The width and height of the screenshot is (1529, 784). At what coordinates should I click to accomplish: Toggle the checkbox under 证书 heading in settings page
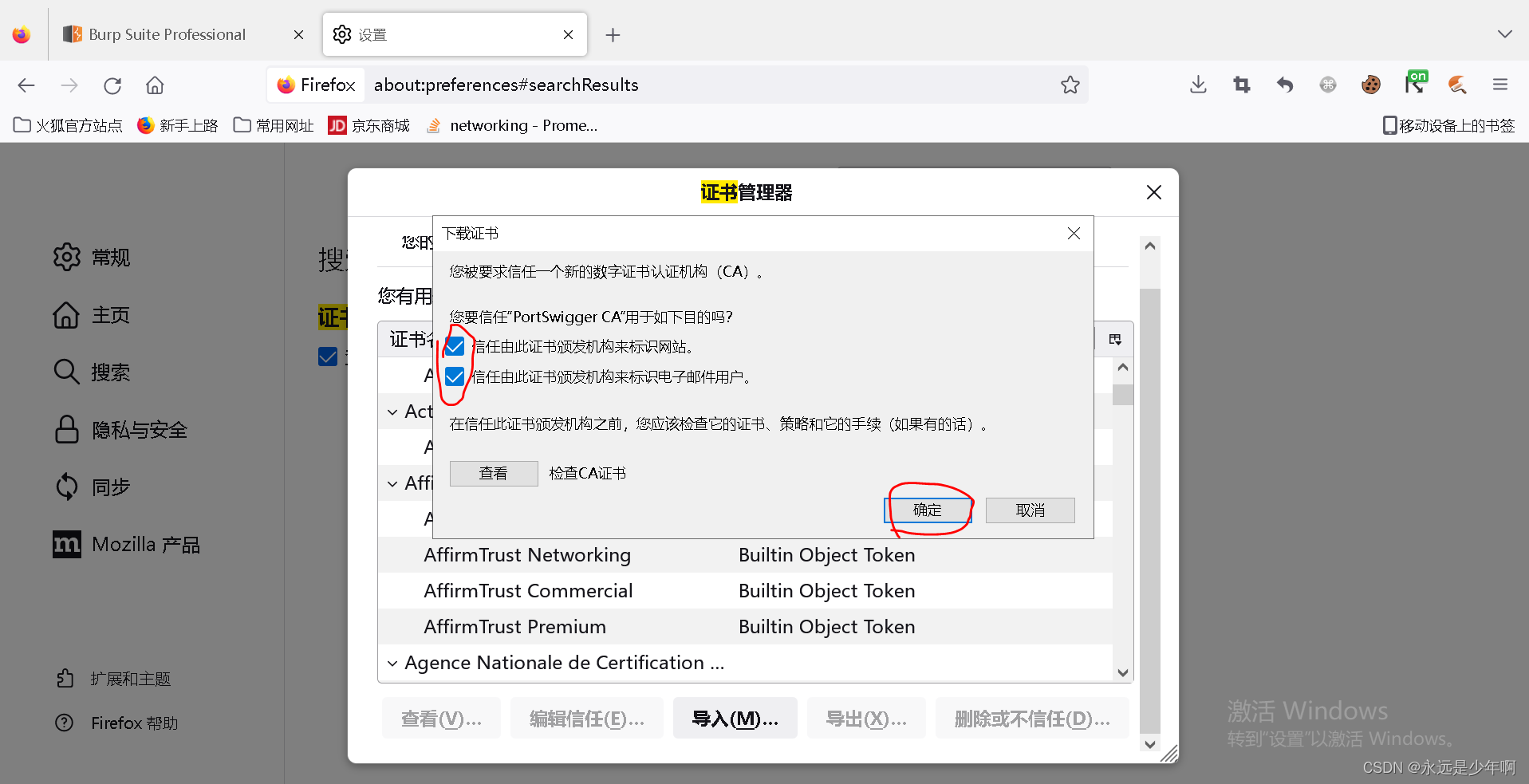click(x=328, y=357)
